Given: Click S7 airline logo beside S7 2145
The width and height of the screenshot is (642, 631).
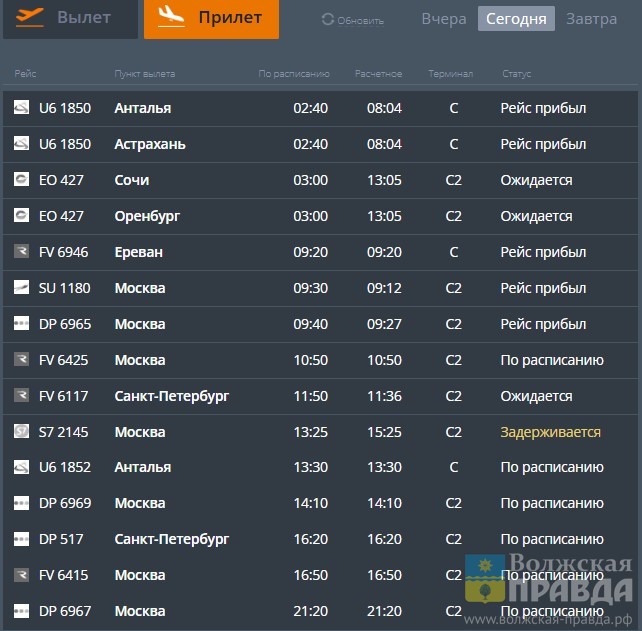Looking at the screenshot, I should click(21, 432).
